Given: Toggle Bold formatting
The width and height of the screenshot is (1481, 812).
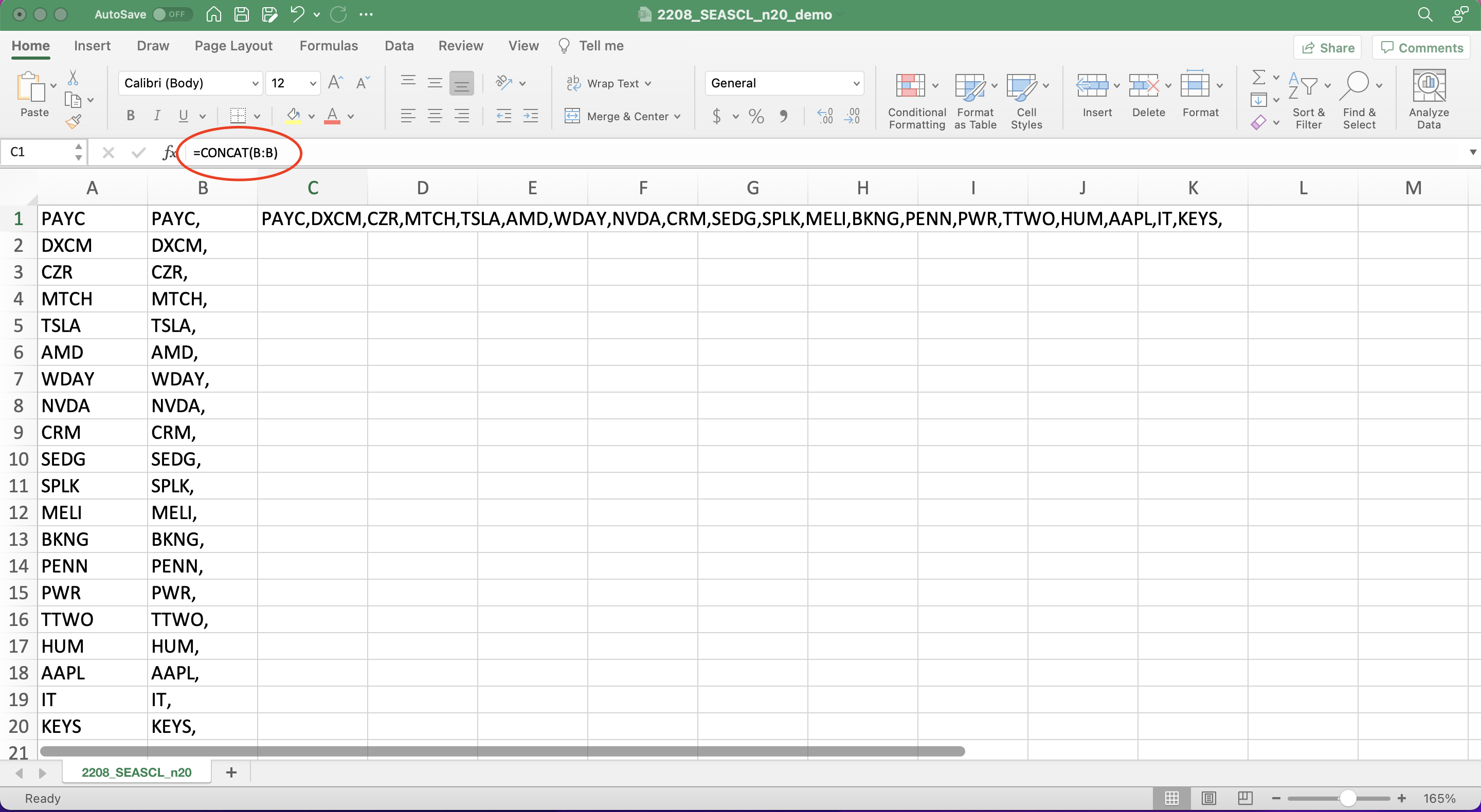Looking at the screenshot, I should click(x=131, y=117).
